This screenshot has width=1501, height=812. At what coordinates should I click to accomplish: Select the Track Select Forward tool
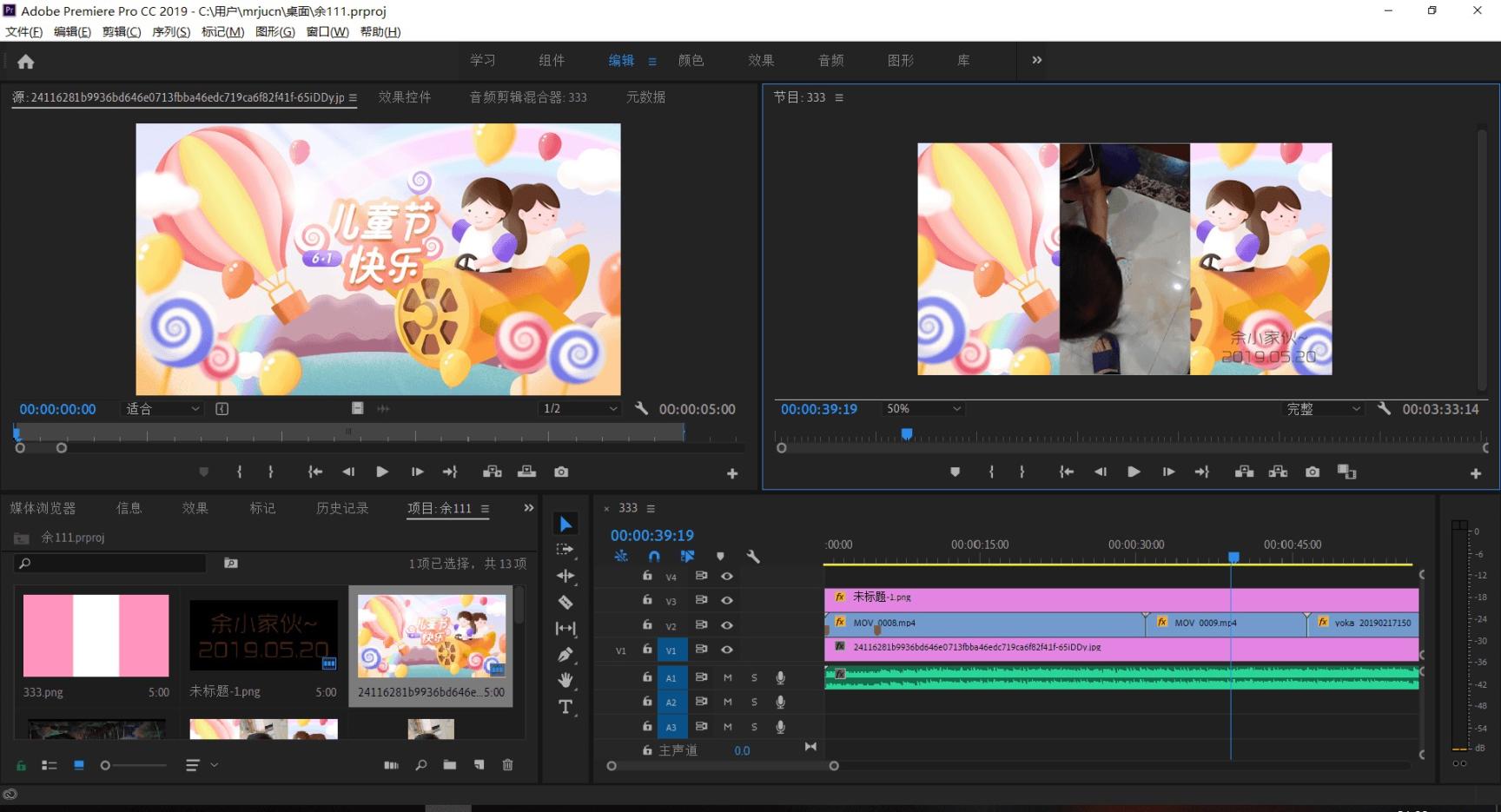pos(565,550)
